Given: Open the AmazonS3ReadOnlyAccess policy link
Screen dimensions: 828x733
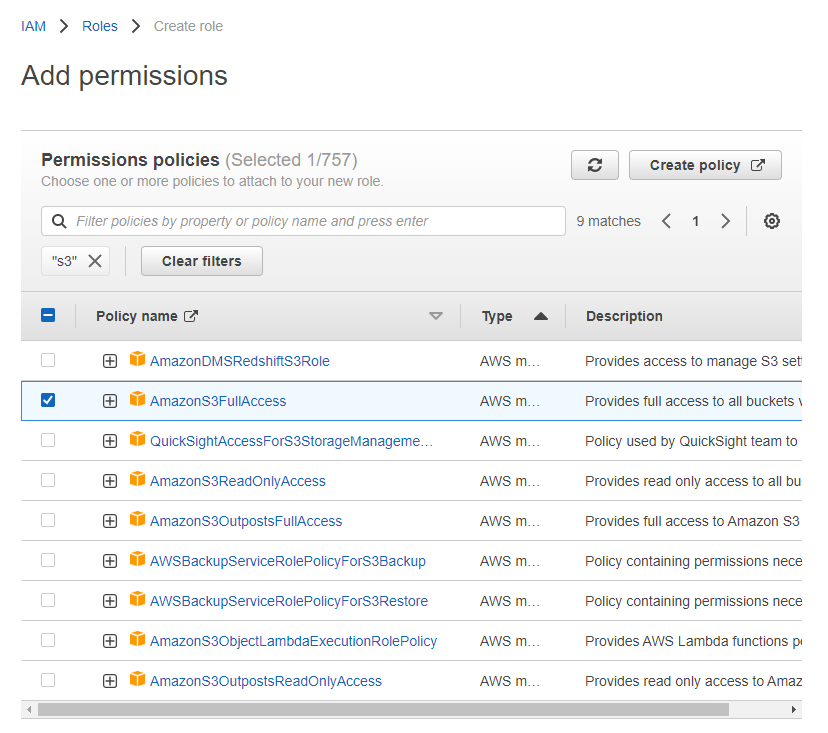Looking at the screenshot, I should 238,481.
